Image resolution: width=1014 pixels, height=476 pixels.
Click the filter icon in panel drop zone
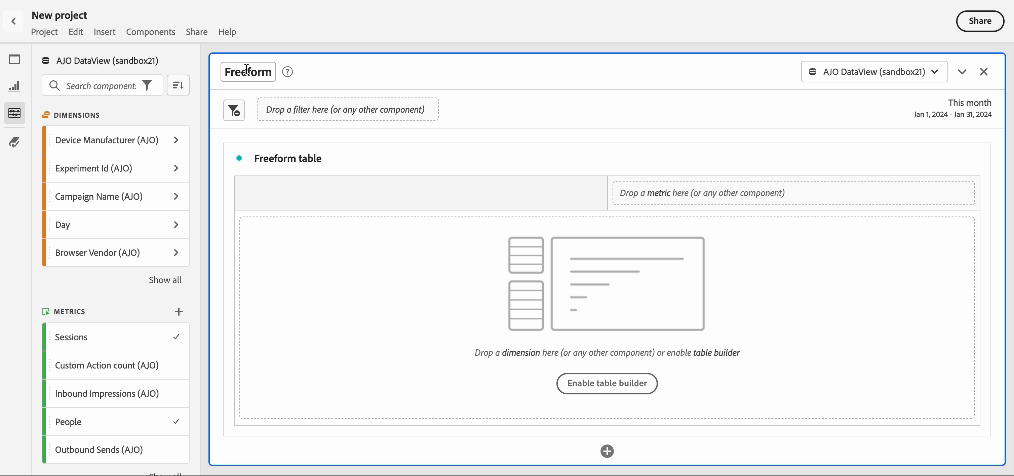234,110
